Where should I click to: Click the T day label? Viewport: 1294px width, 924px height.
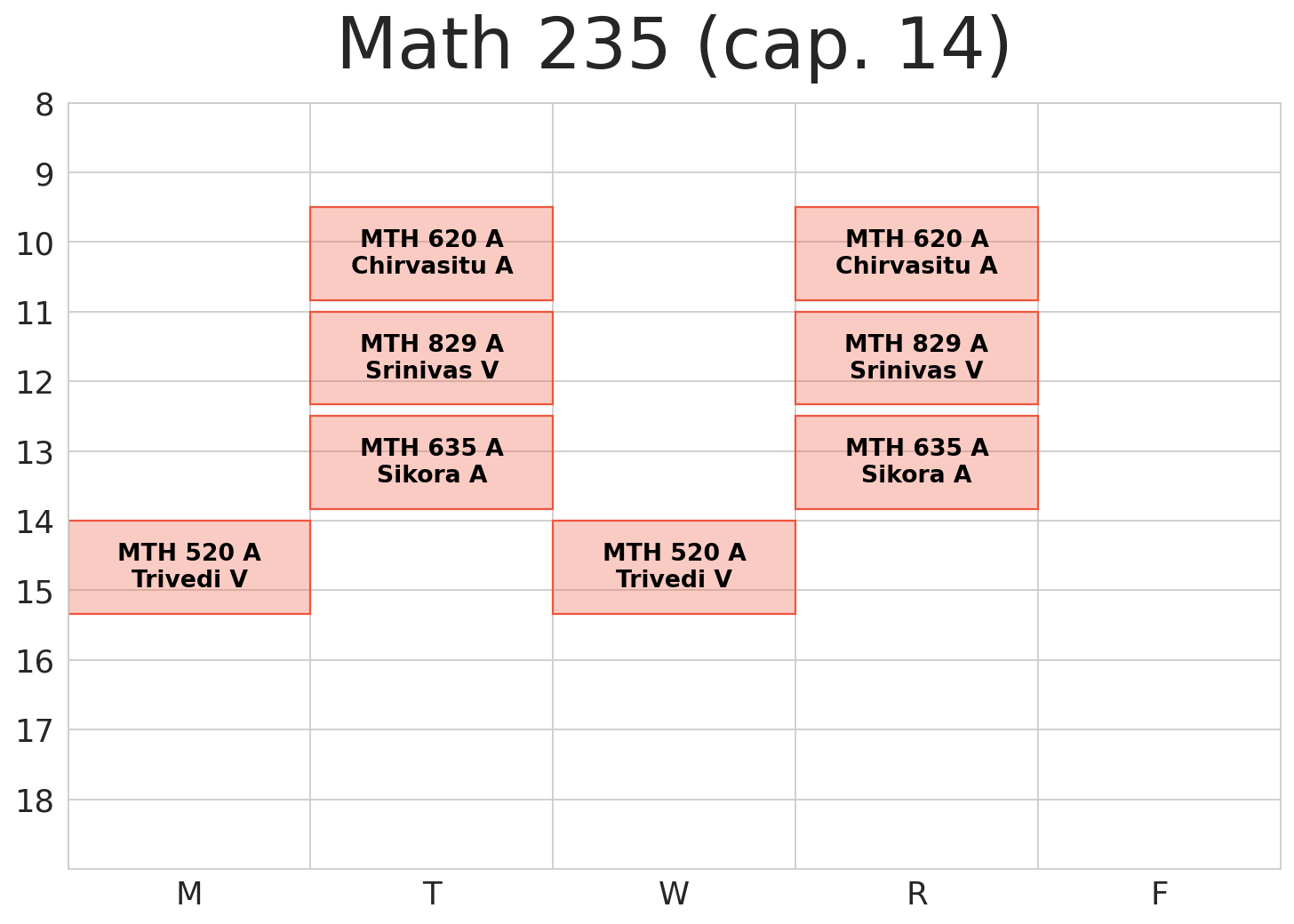click(432, 894)
